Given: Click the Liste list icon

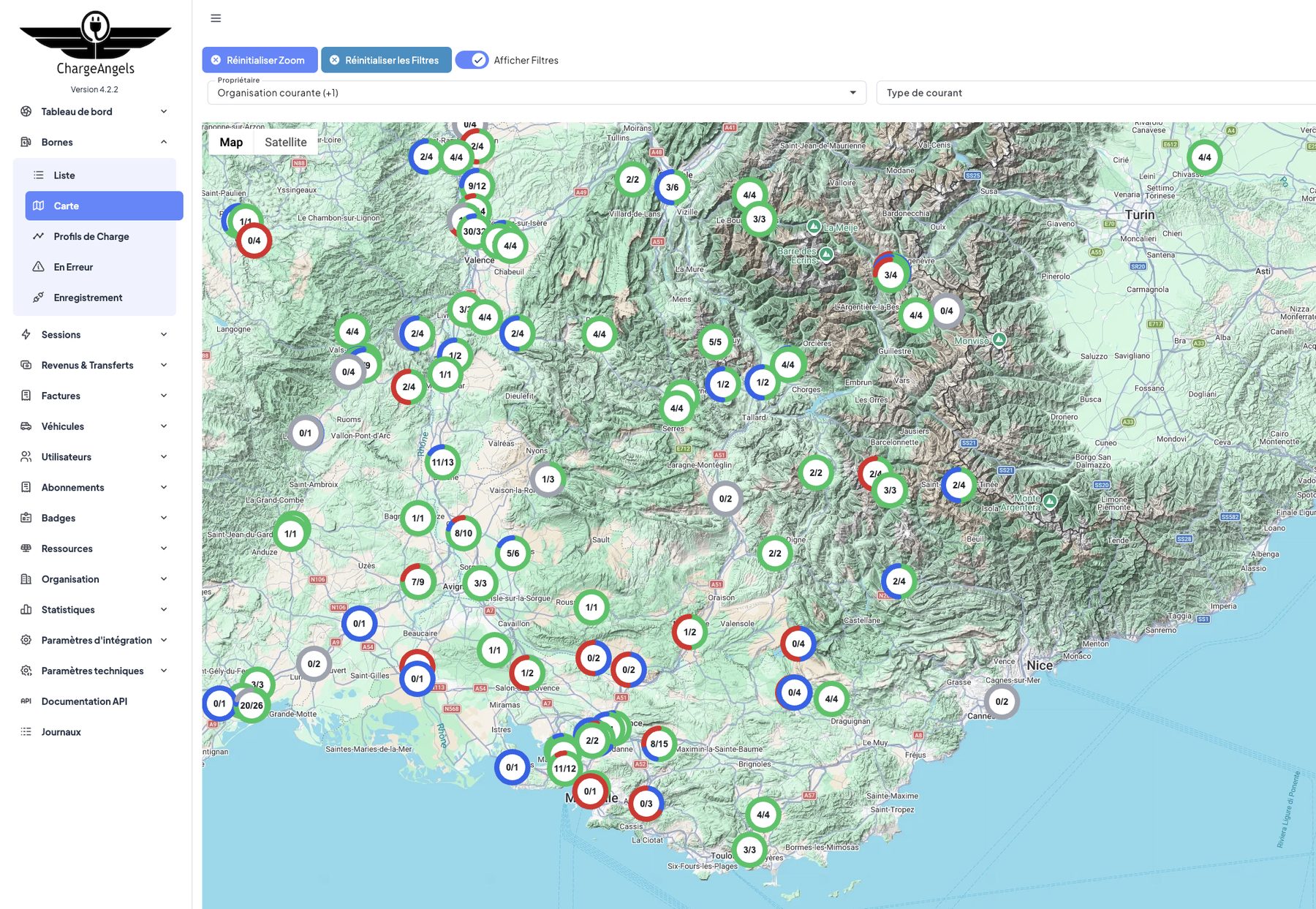Looking at the screenshot, I should 39,175.
